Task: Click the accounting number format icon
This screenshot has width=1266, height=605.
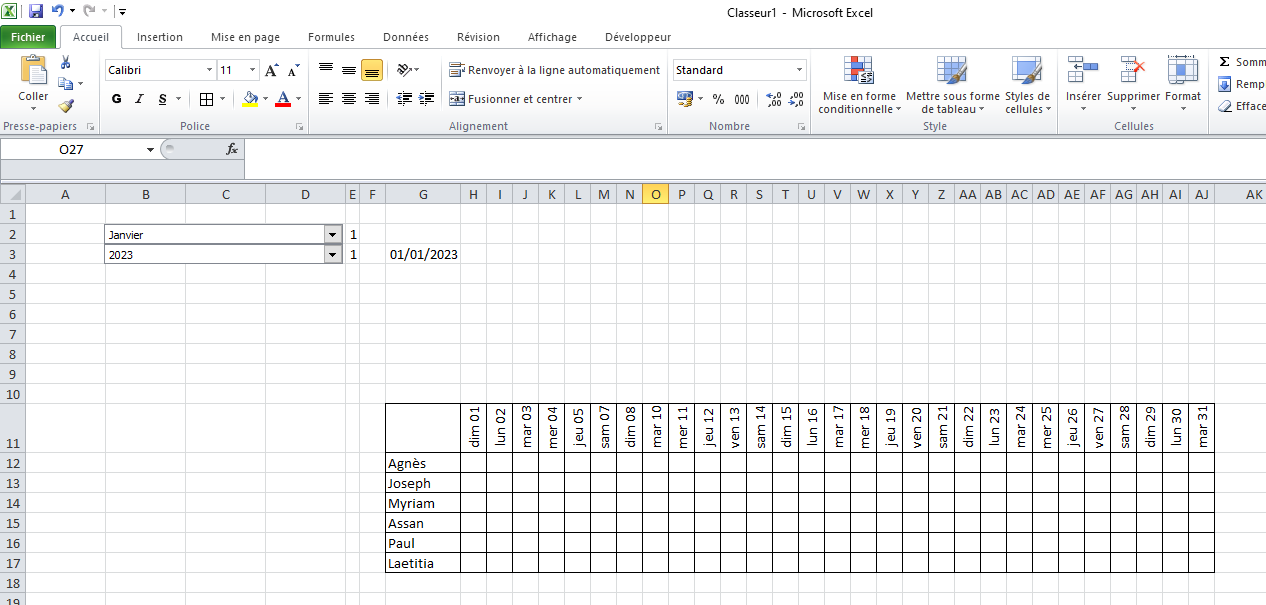Action: 685,99
